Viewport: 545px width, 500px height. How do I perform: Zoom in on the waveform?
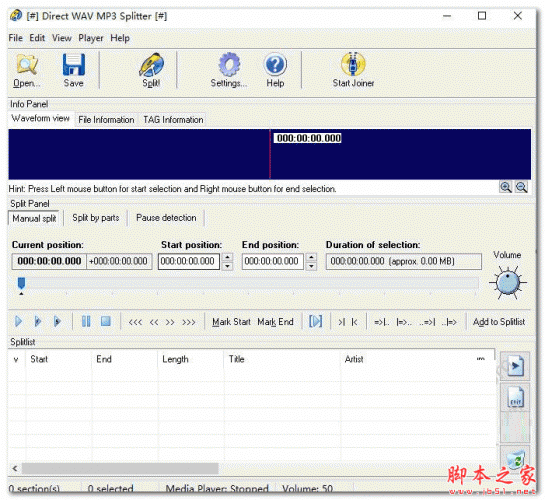tap(506, 187)
